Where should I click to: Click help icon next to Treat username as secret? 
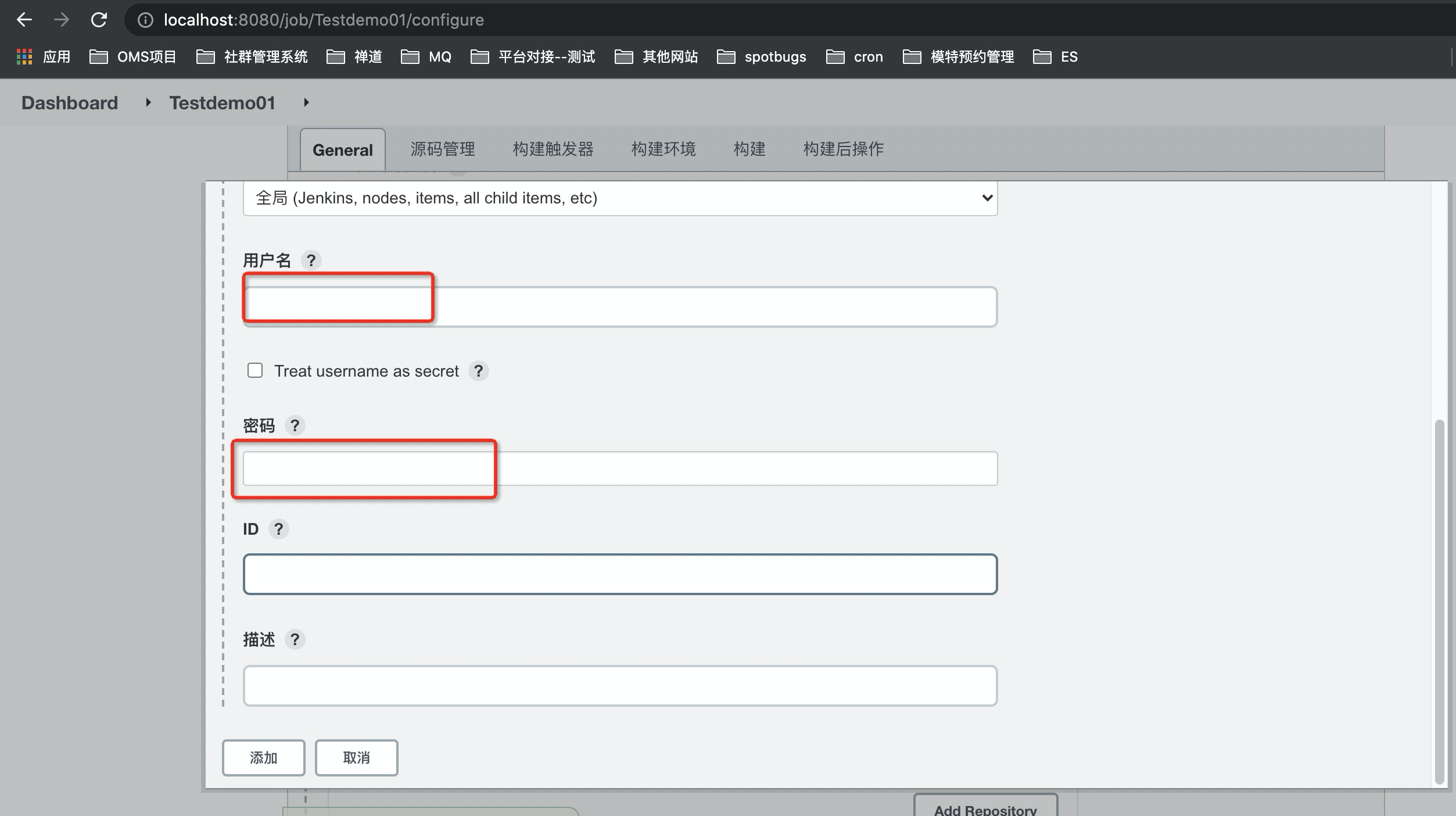click(478, 371)
